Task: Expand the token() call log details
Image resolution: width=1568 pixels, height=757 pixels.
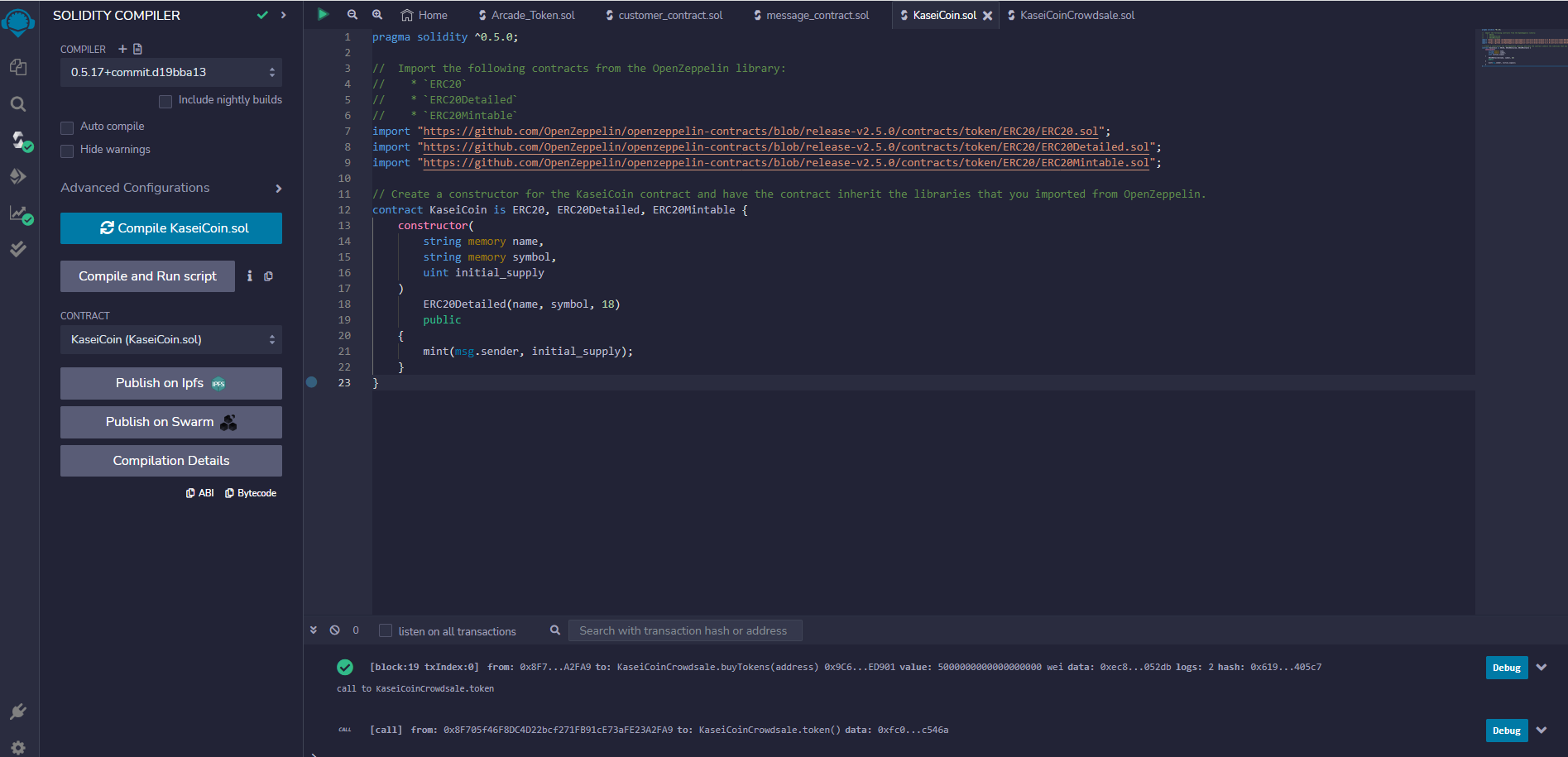Action: pos(1542,730)
